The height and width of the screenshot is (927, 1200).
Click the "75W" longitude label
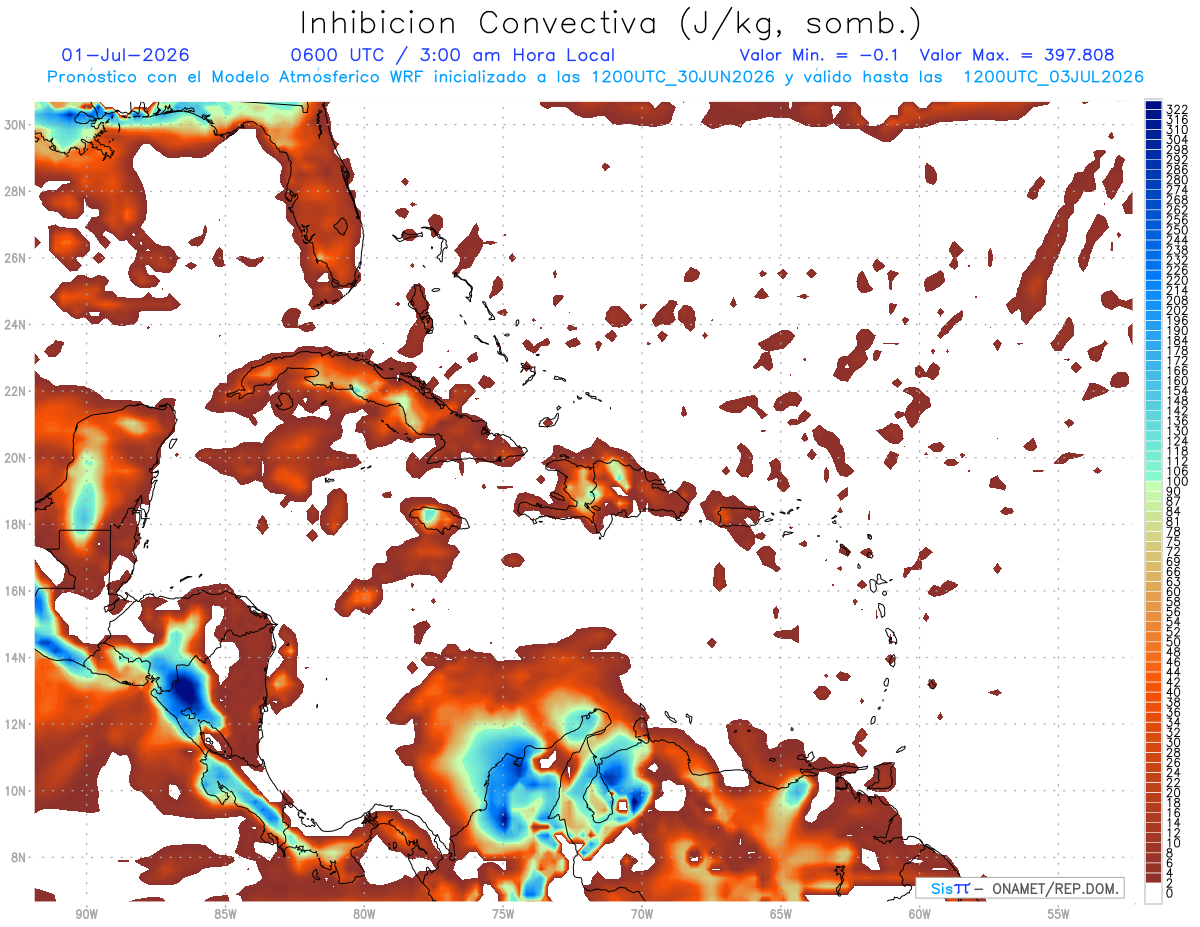[x=503, y=914]
